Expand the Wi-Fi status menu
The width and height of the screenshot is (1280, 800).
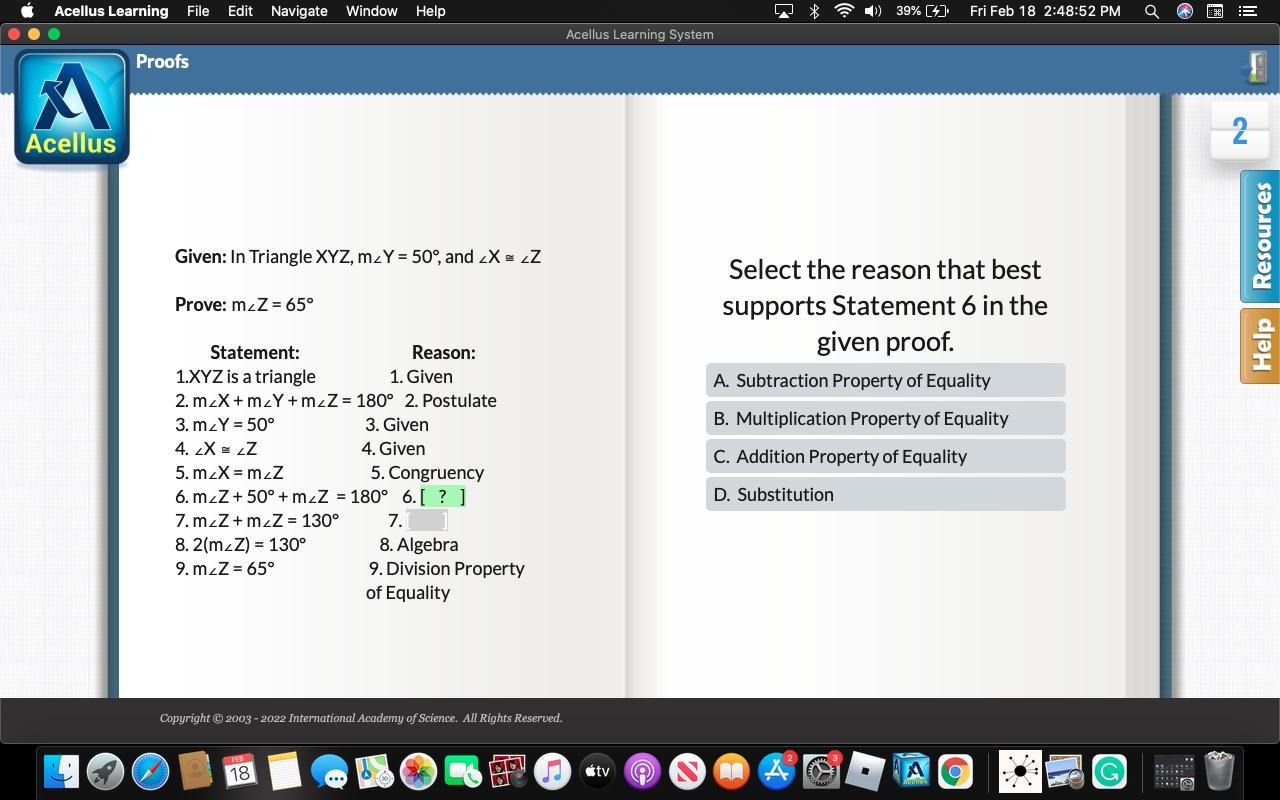(843, 11)
